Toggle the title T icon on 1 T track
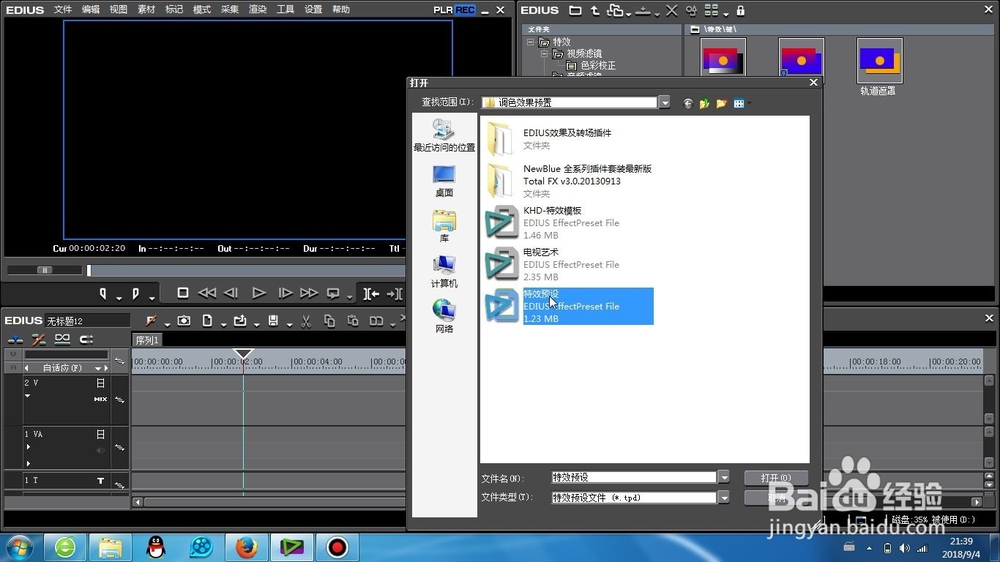 (x=100, y=481)
